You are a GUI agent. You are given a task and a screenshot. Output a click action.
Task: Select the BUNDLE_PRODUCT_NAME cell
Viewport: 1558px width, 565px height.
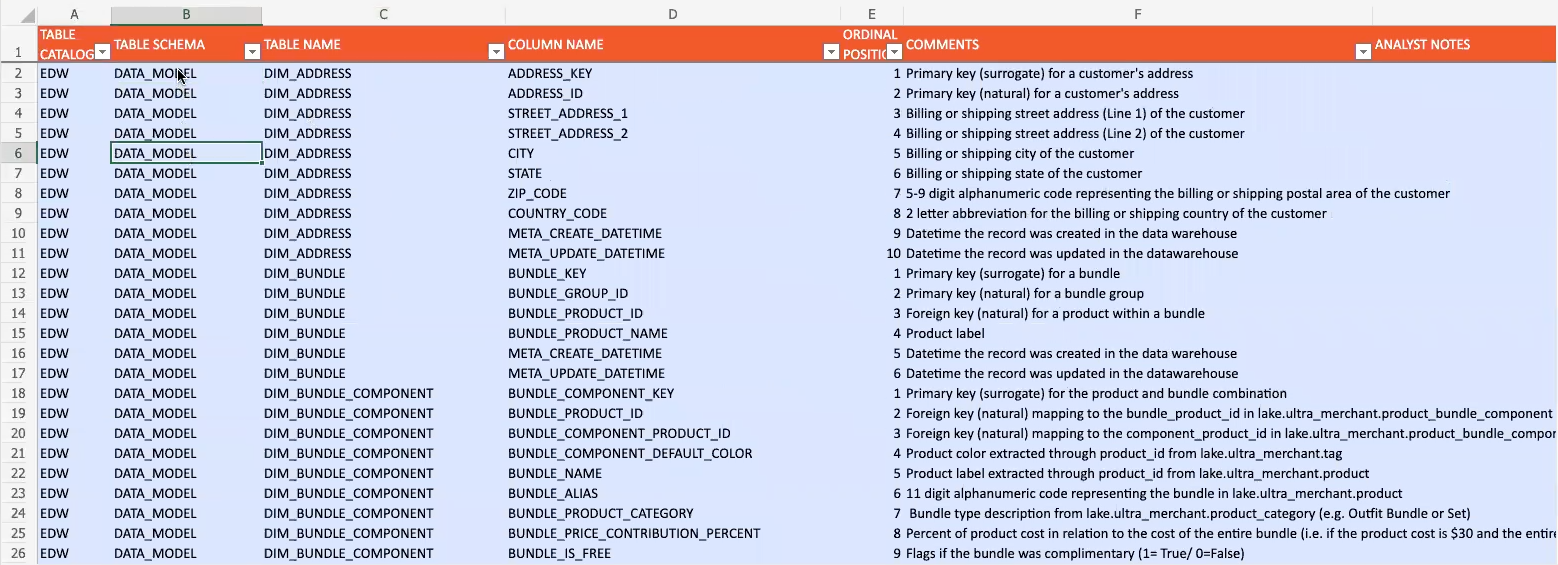673,333
